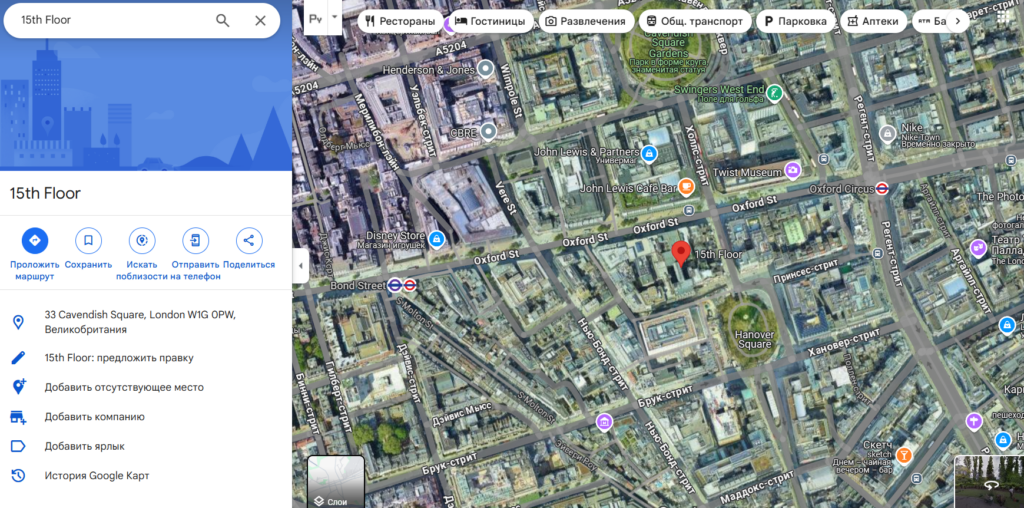Select Рестораны category chip
The image size is (1024, 508).
400,21
